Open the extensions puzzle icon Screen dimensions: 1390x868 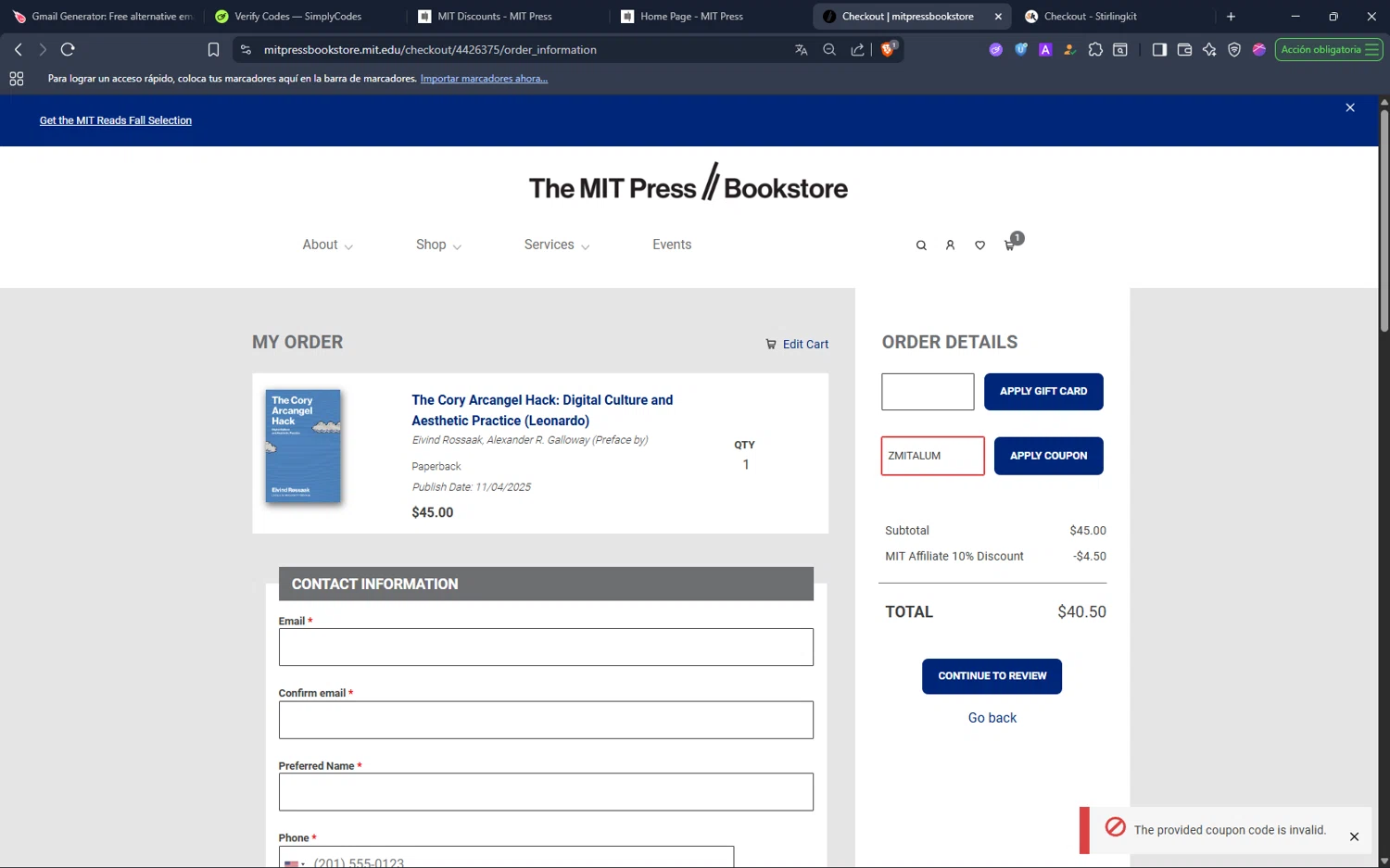pos(1095,50)
